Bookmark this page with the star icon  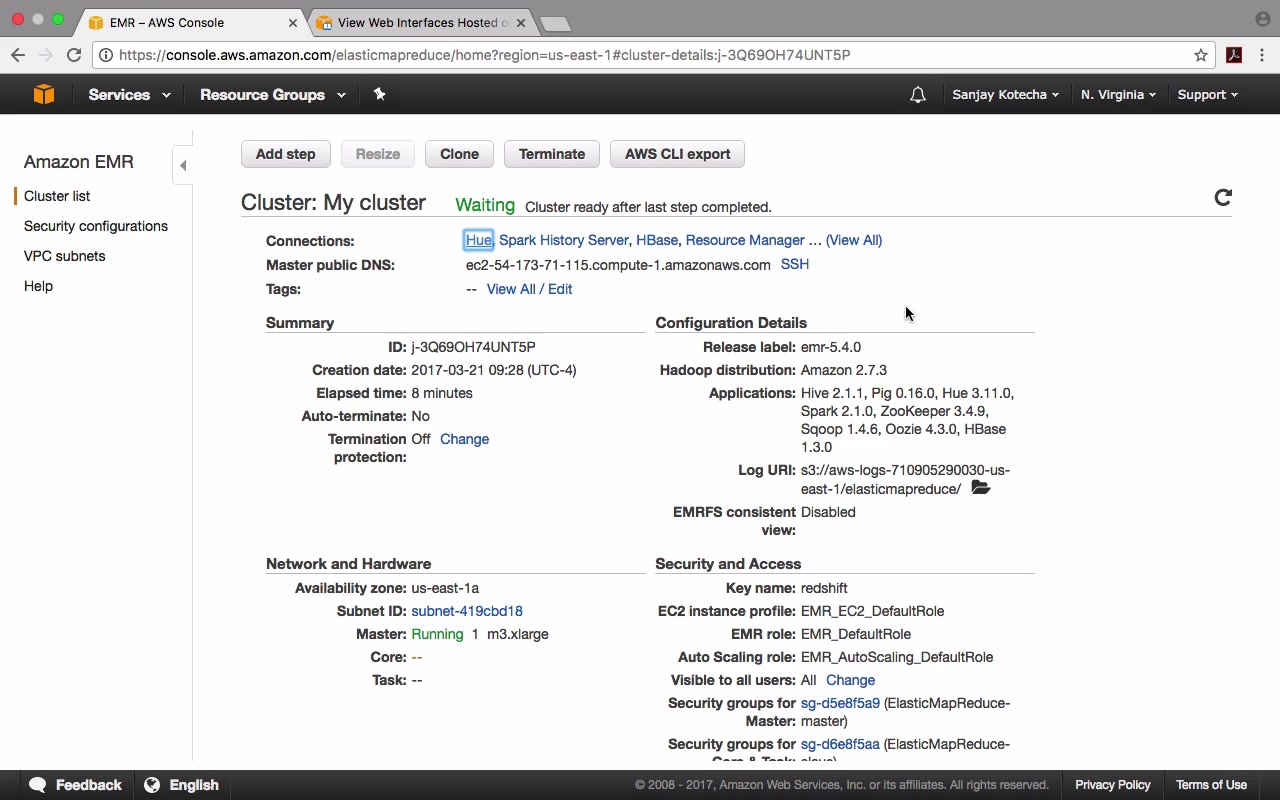tap(1201, 55)
